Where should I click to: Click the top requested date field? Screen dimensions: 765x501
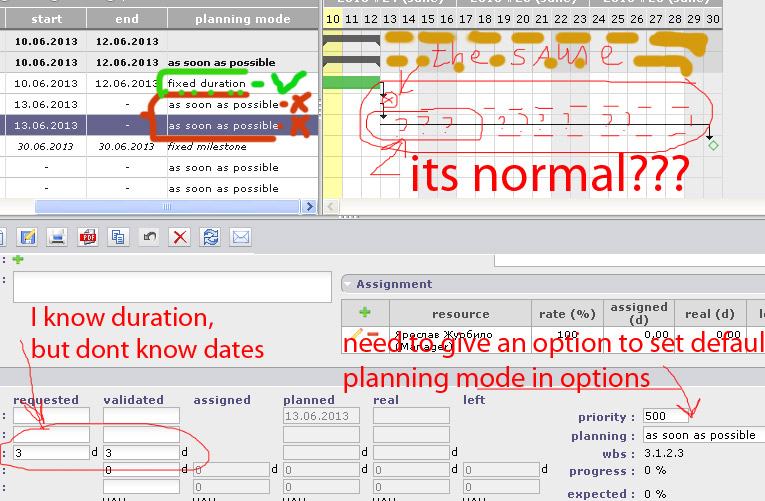pos(51,416)
